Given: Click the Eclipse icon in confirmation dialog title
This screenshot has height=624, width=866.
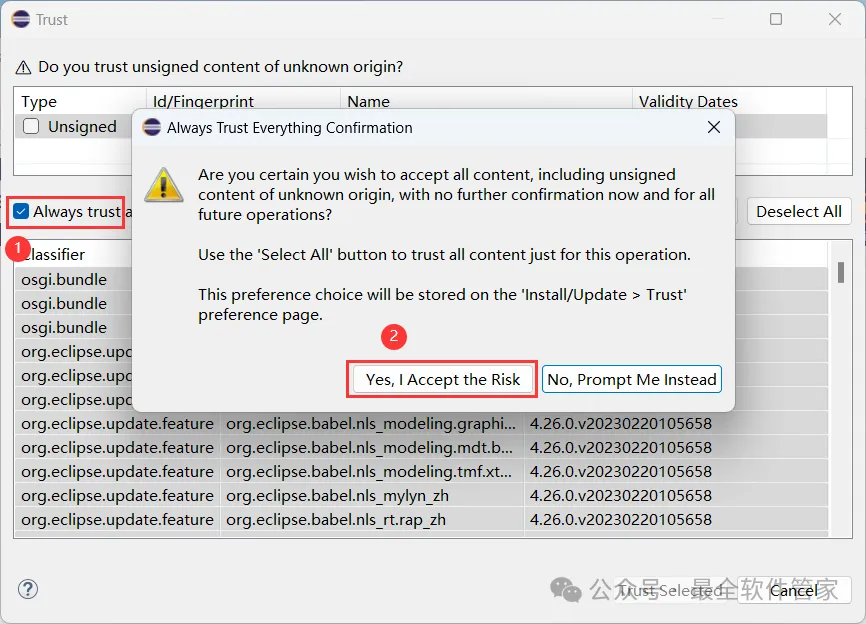Looking at the screenshot, I should click(x=152, y=127).
